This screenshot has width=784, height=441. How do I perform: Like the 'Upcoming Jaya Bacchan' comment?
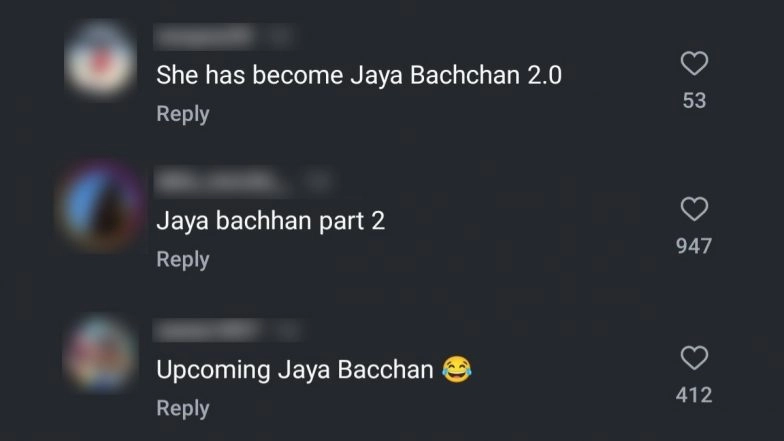click(x=694, y=358)
